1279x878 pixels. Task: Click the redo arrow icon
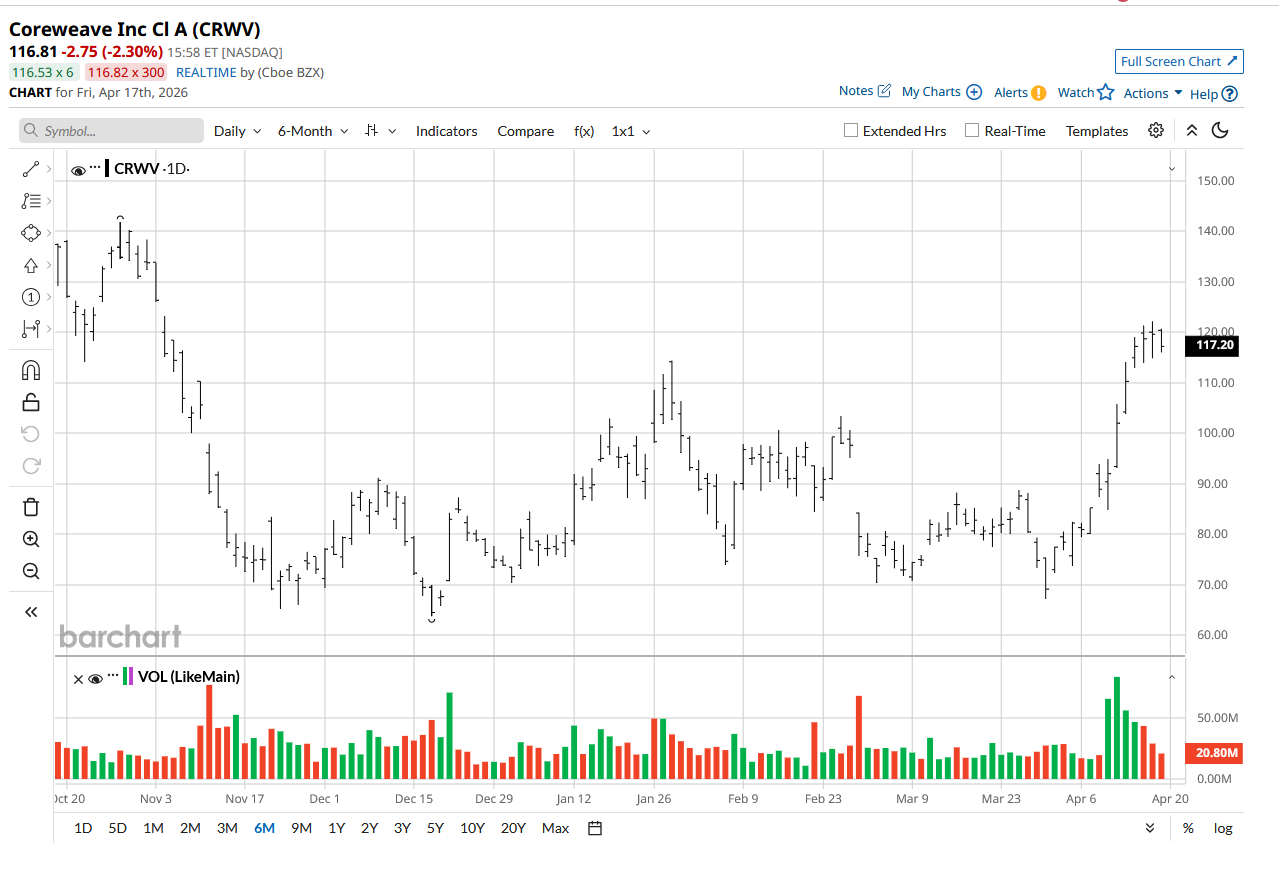30,466
